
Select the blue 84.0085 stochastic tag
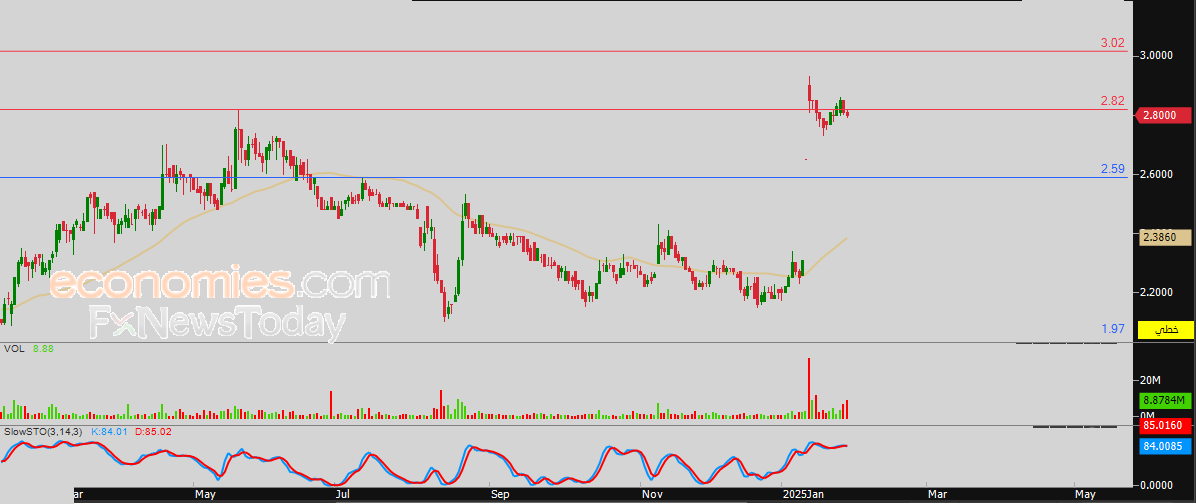[x=1165, y=446]
